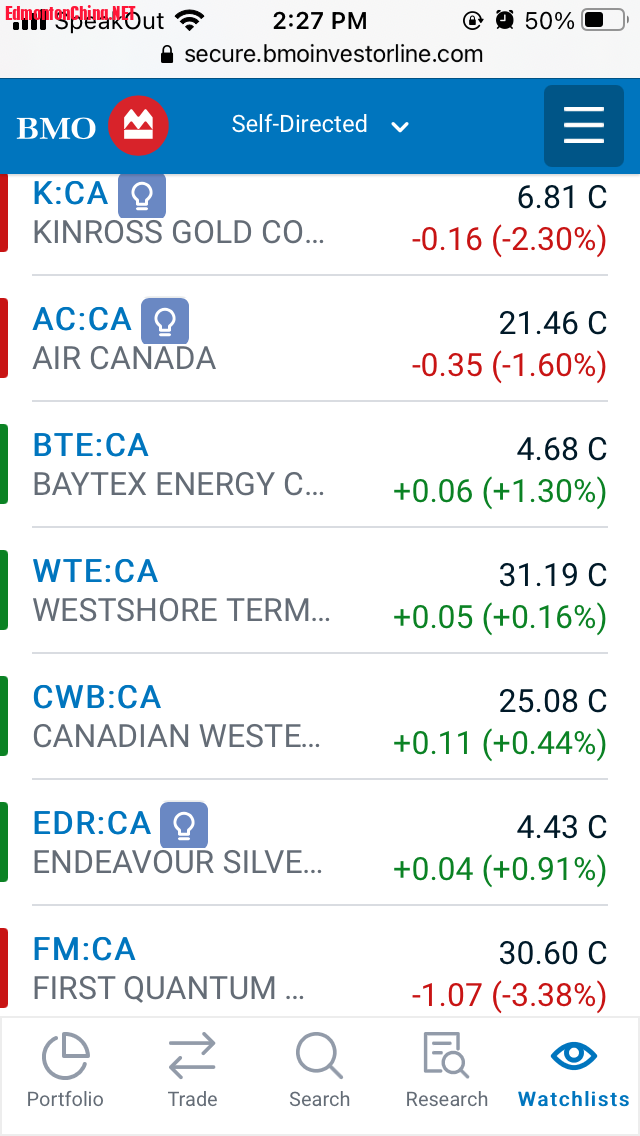Tap the Endeavour Silver price change +0.04

[x=433, y=869]
